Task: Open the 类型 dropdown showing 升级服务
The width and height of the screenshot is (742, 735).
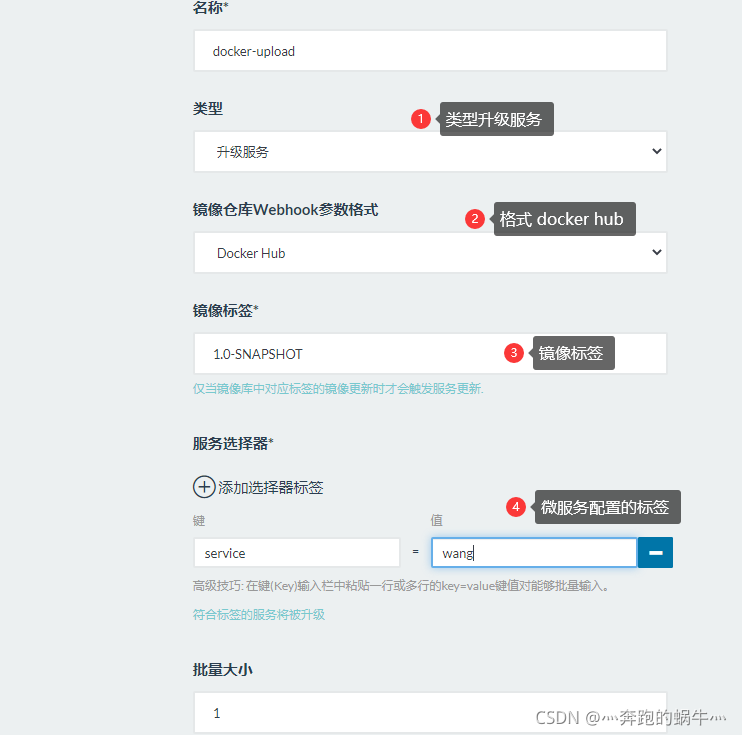Action: (x=430, y=152)
